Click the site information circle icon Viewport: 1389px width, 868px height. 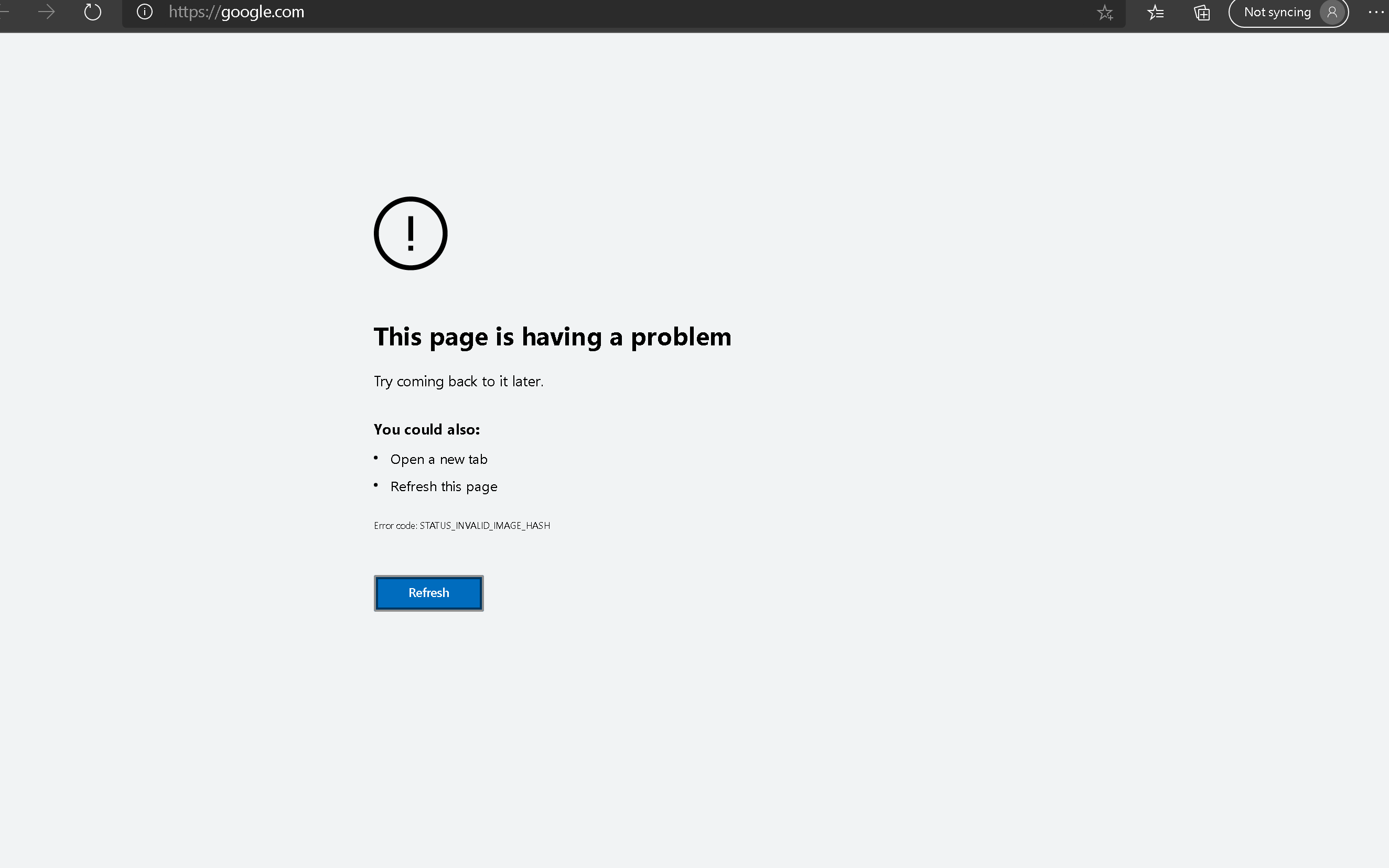pyautogui.click(x=145, y=12)
